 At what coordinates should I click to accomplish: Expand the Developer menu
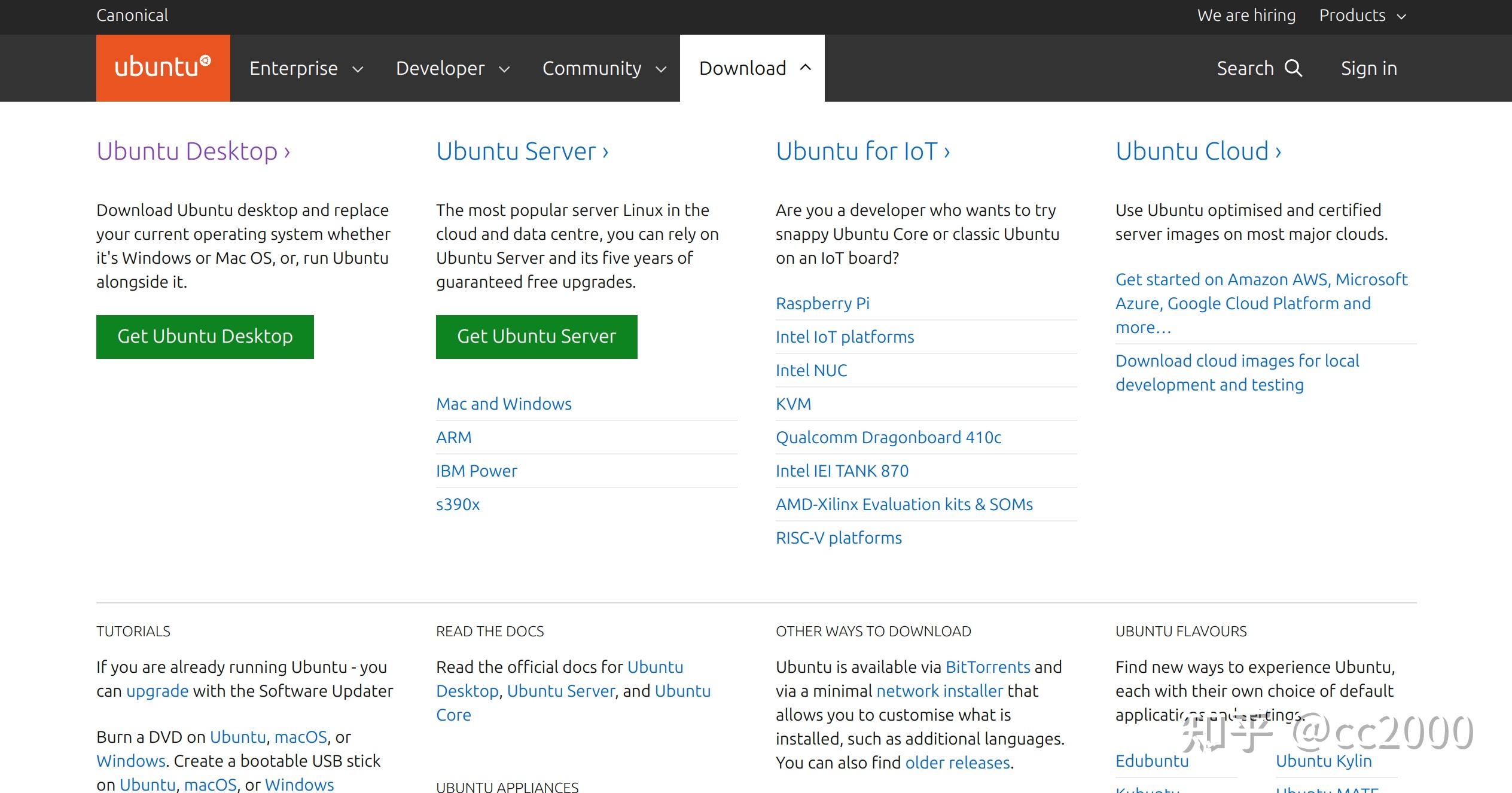coord(453,68)
